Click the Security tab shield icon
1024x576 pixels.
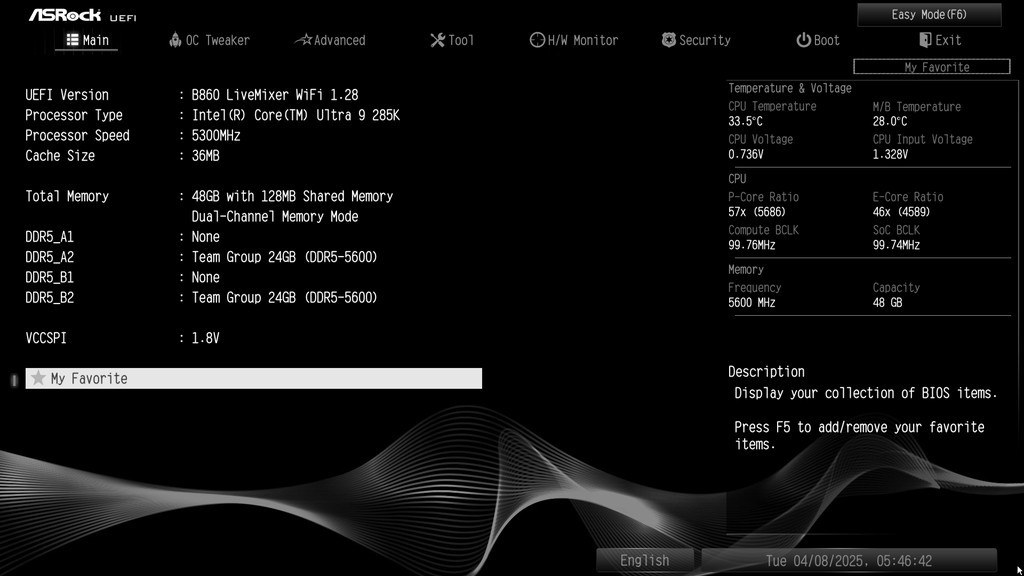point(669,40)
